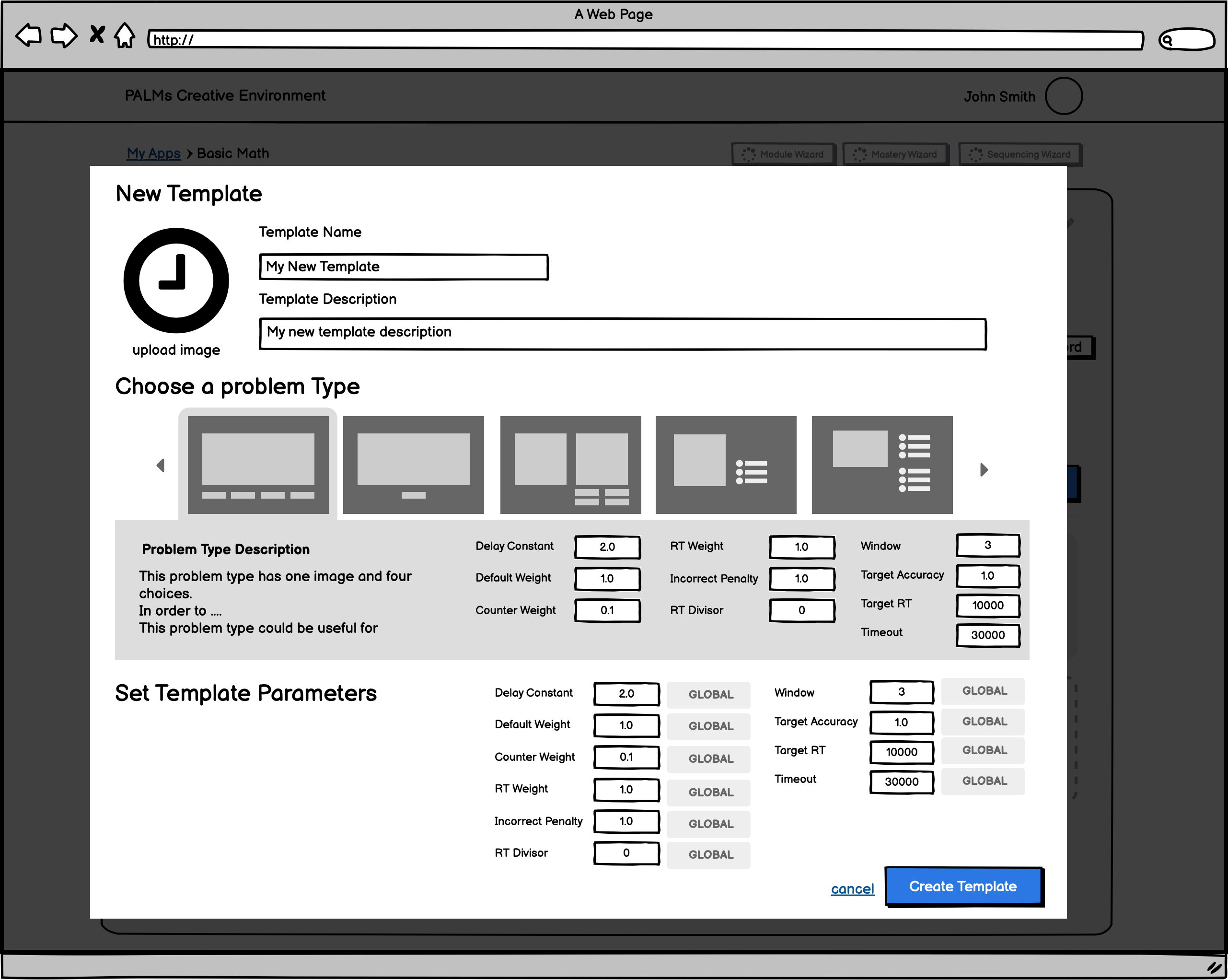Toggle GLOBAL for Delay Constant parameter

point(709,694)
